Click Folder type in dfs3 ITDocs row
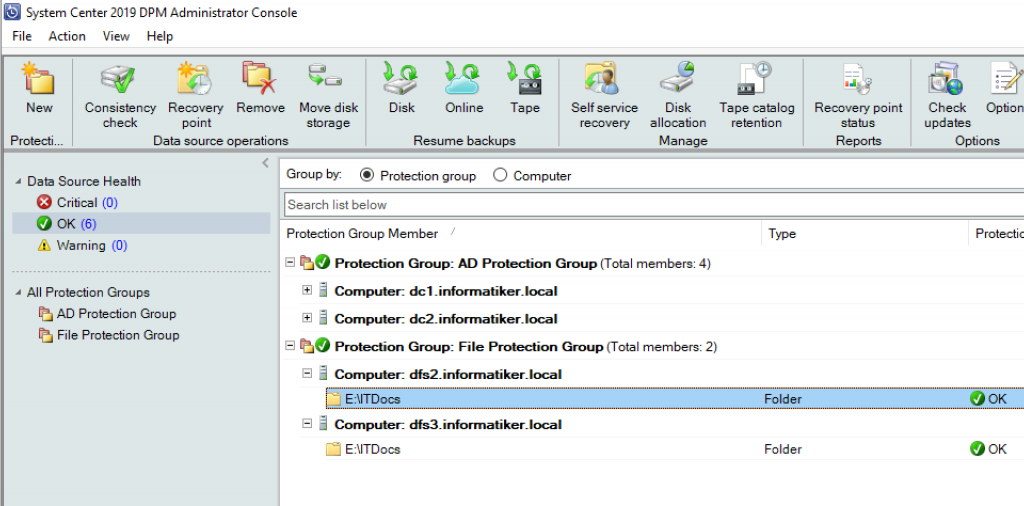This screenshot has height=506, width=1024. pos(782,449)
